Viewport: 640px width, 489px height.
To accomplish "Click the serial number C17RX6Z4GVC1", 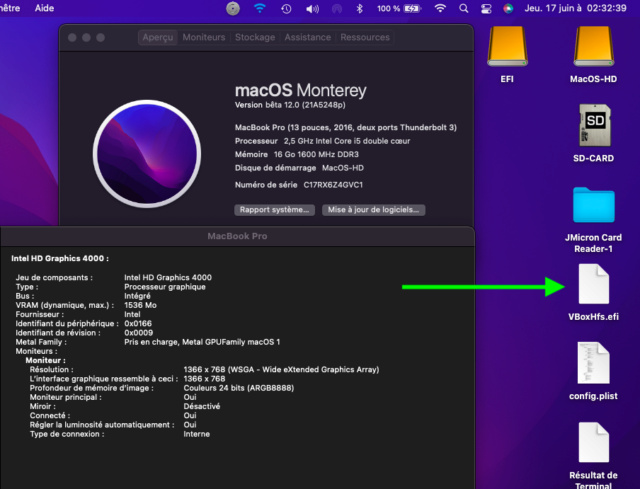I will (333, 185).
